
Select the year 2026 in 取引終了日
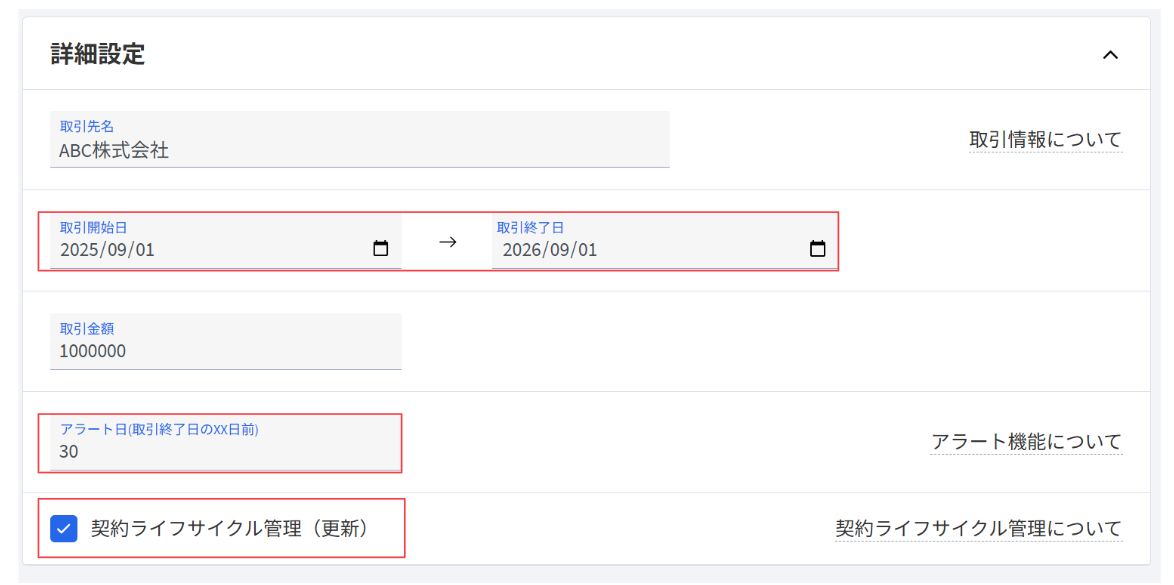pos(522,250)
